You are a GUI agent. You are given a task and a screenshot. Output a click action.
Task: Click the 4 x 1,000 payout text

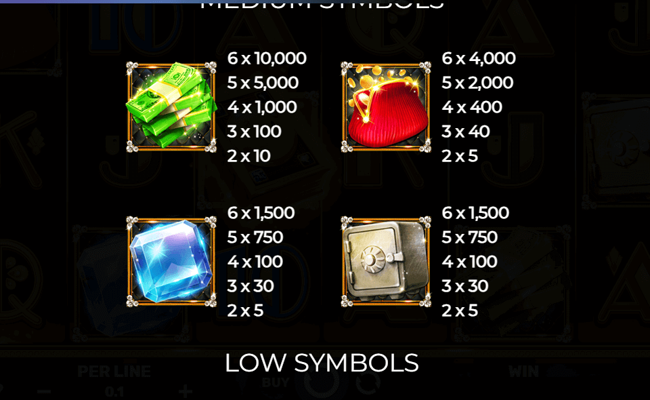point(262,107)
